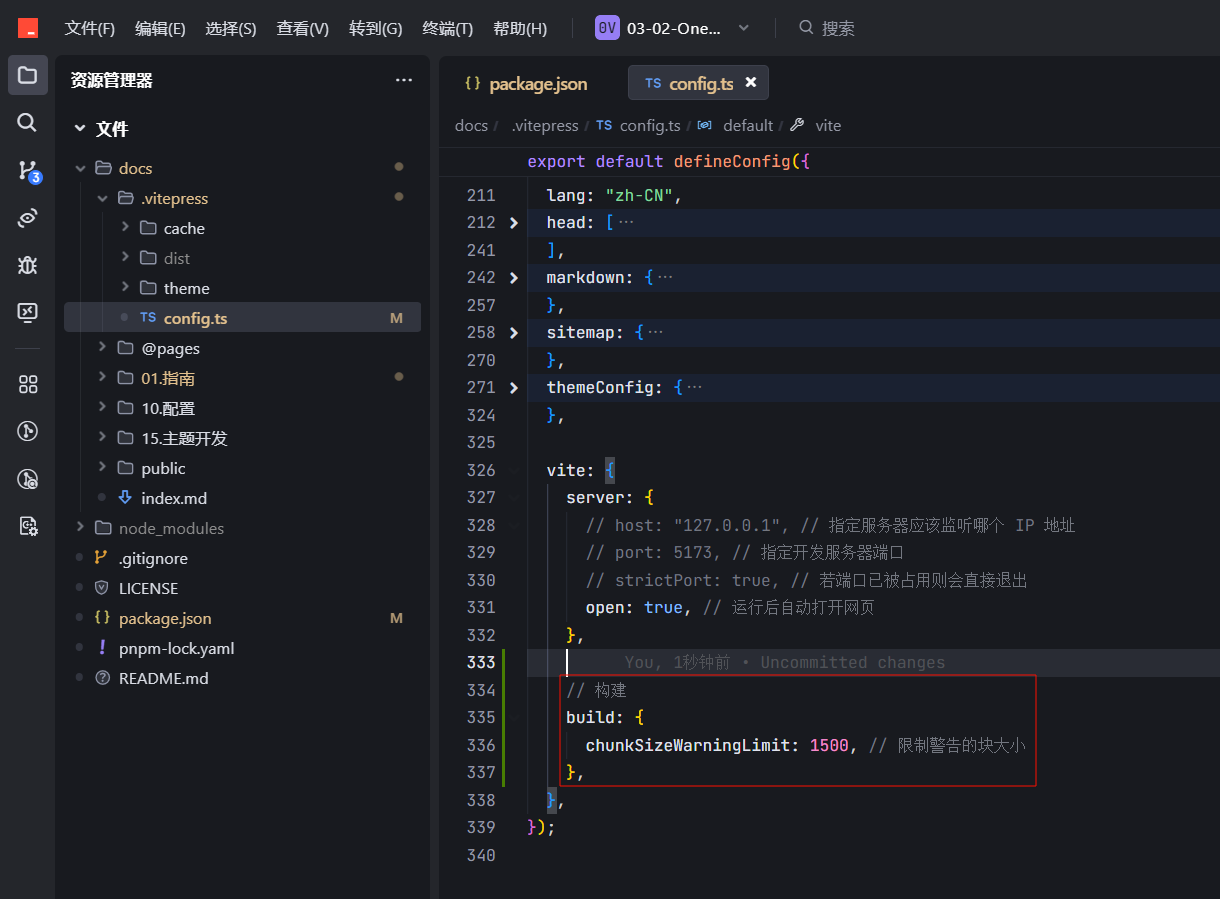This screenshot has height=899, width=1220.
Task: Click the docs breadcrumb segment
Action: click(x=471, y=125)
